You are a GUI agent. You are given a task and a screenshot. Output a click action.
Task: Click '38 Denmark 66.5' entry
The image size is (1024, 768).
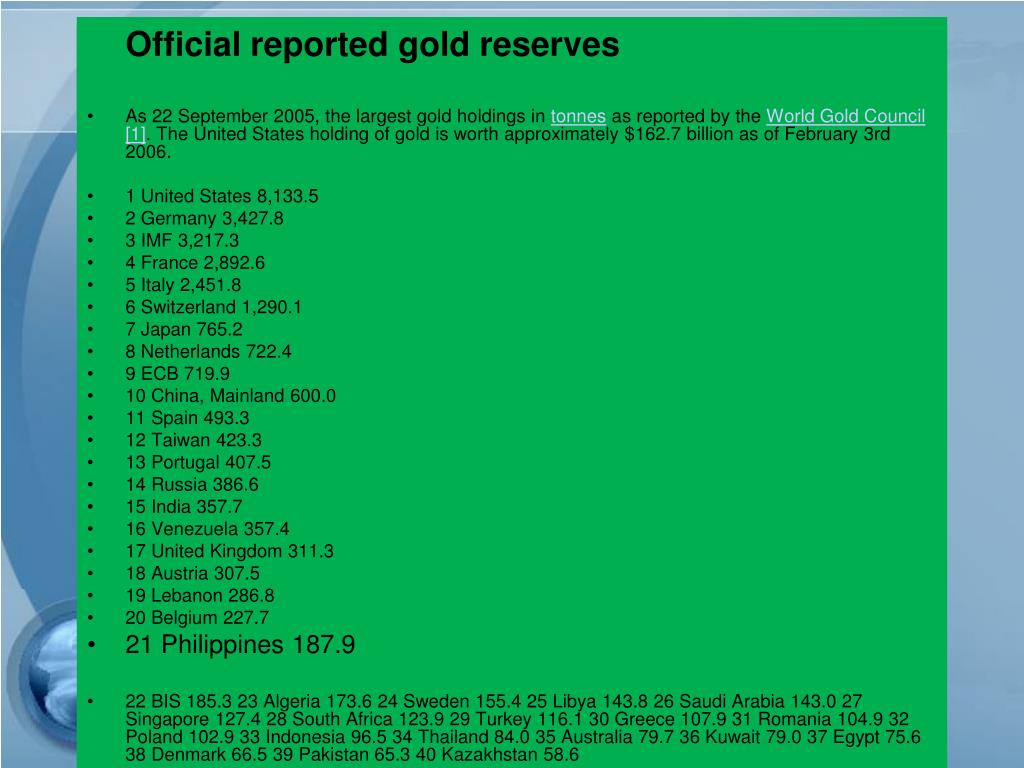coord(197,755)
